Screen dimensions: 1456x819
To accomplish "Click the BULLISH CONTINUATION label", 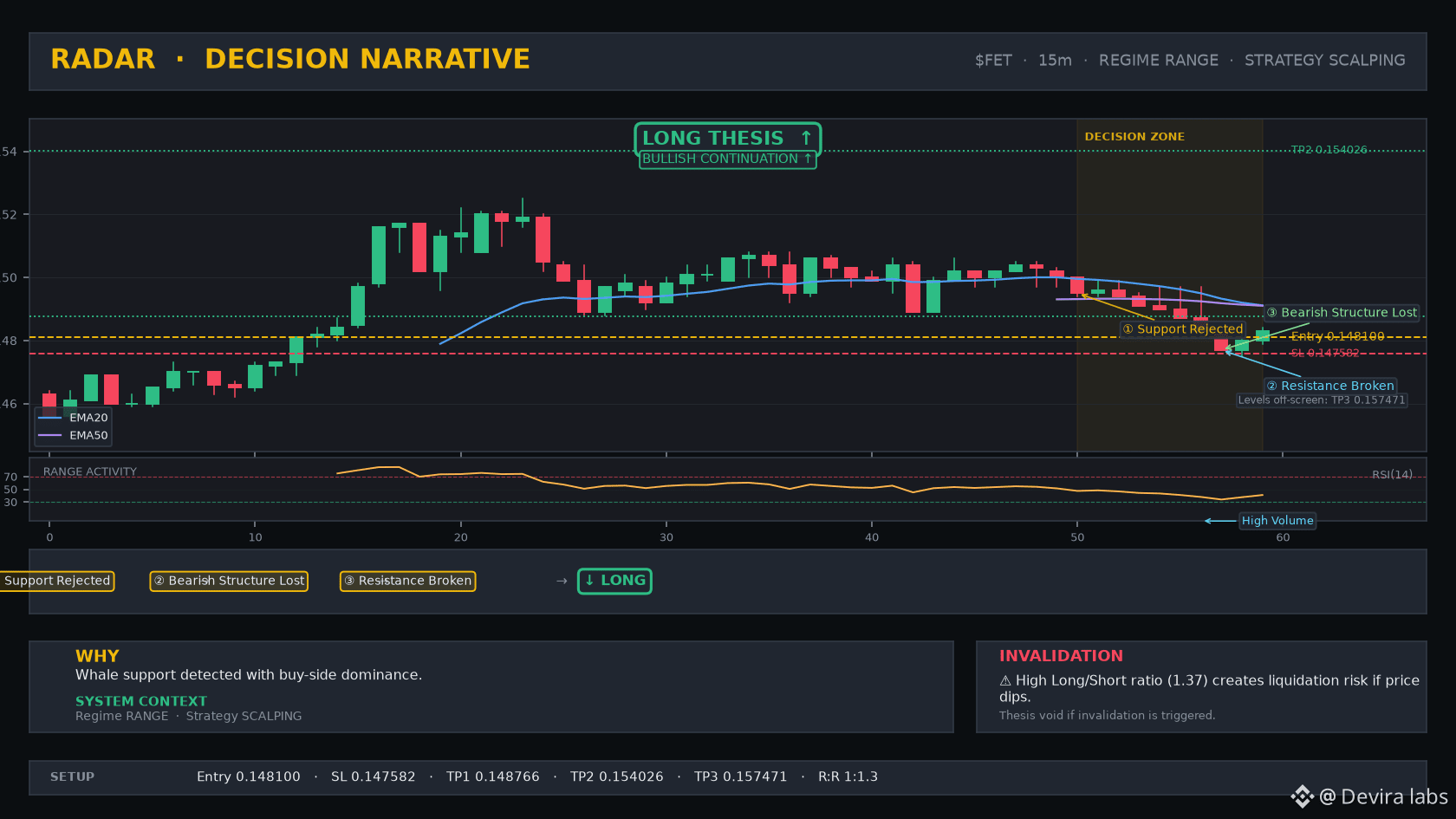I will click(727, 159).
